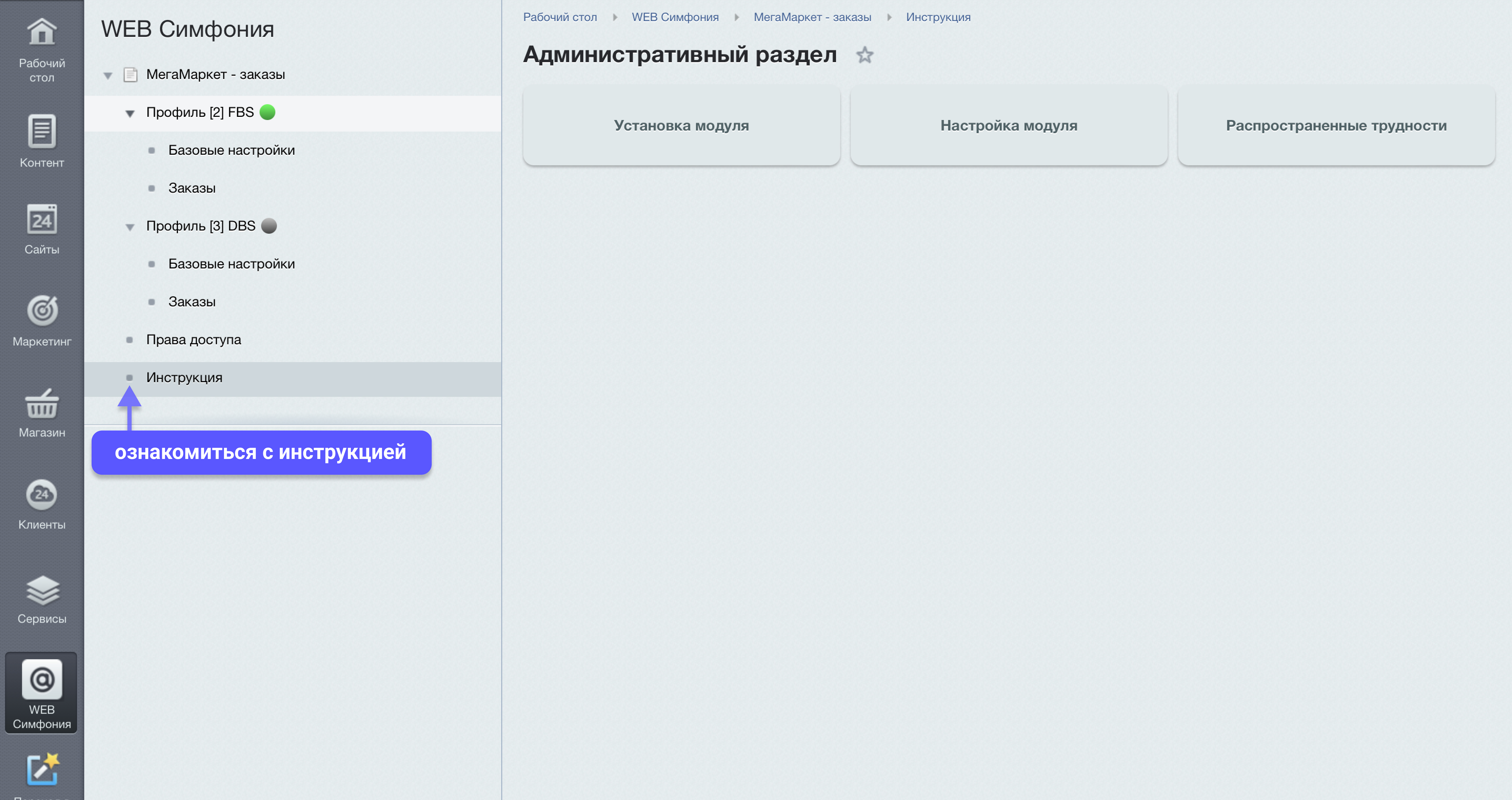Image resolution: width=1512 pixels, height=800 pixels.
Task: Open the Магазин basket icon
Action: coord(42,404)
